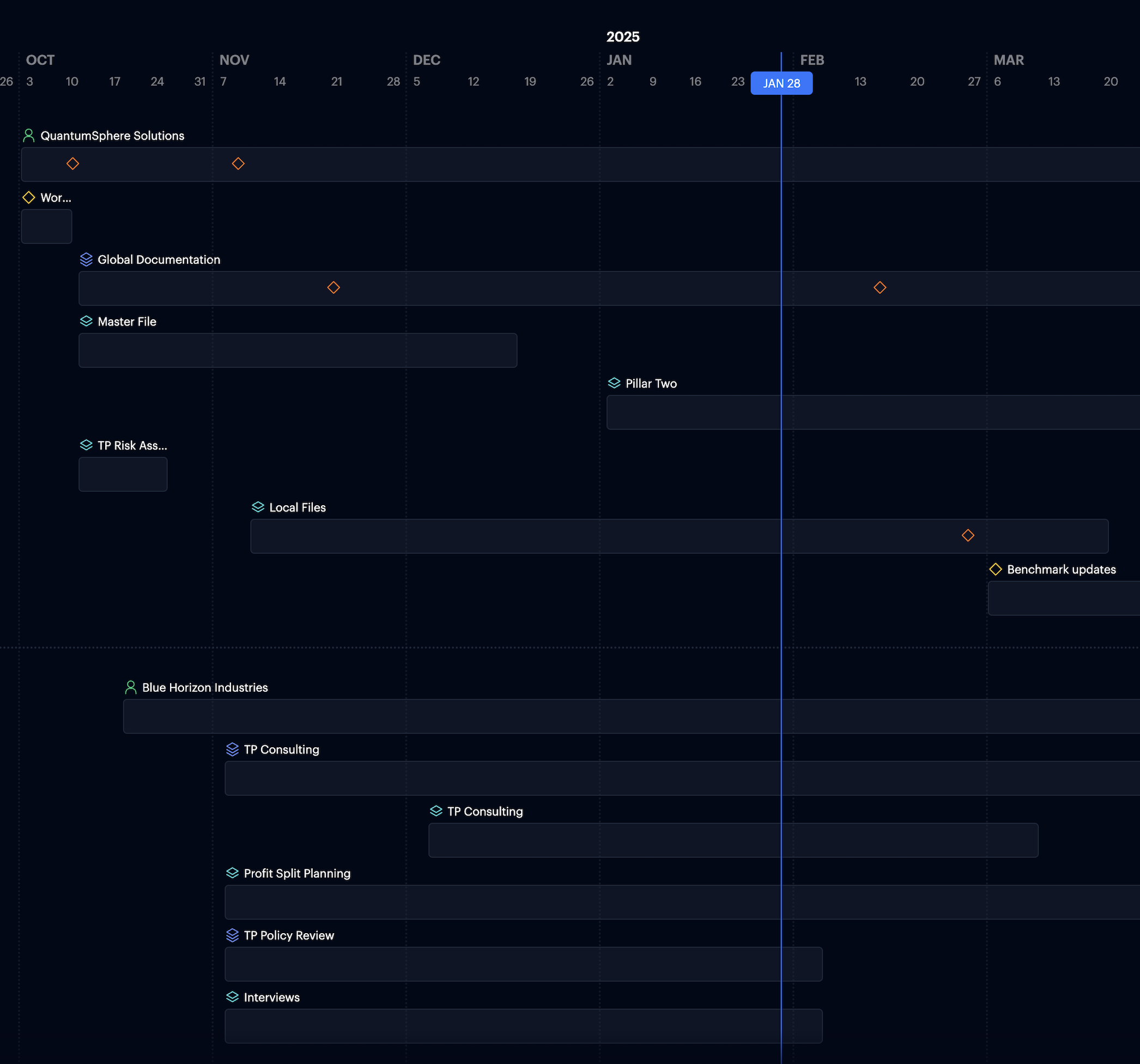
Task: Click the Local Files layers icon
Action: coord(258,507)
